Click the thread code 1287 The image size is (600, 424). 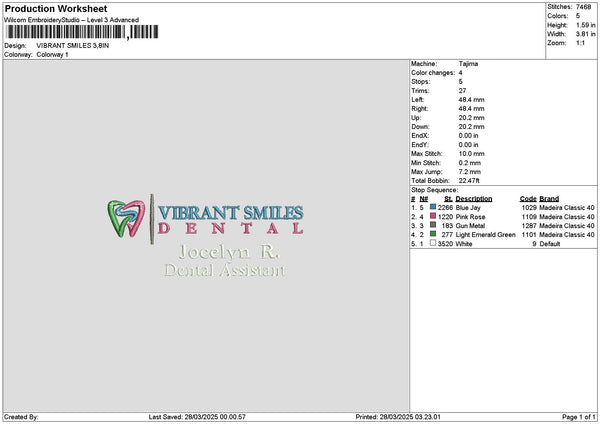[x=529, y=226]
